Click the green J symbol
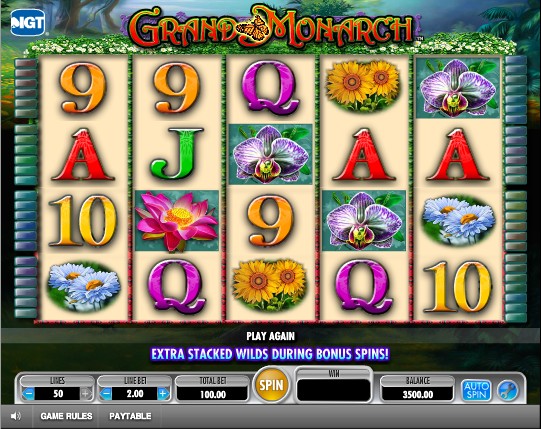Viewport: 541px width, 429px height. (x=177, y=154)
